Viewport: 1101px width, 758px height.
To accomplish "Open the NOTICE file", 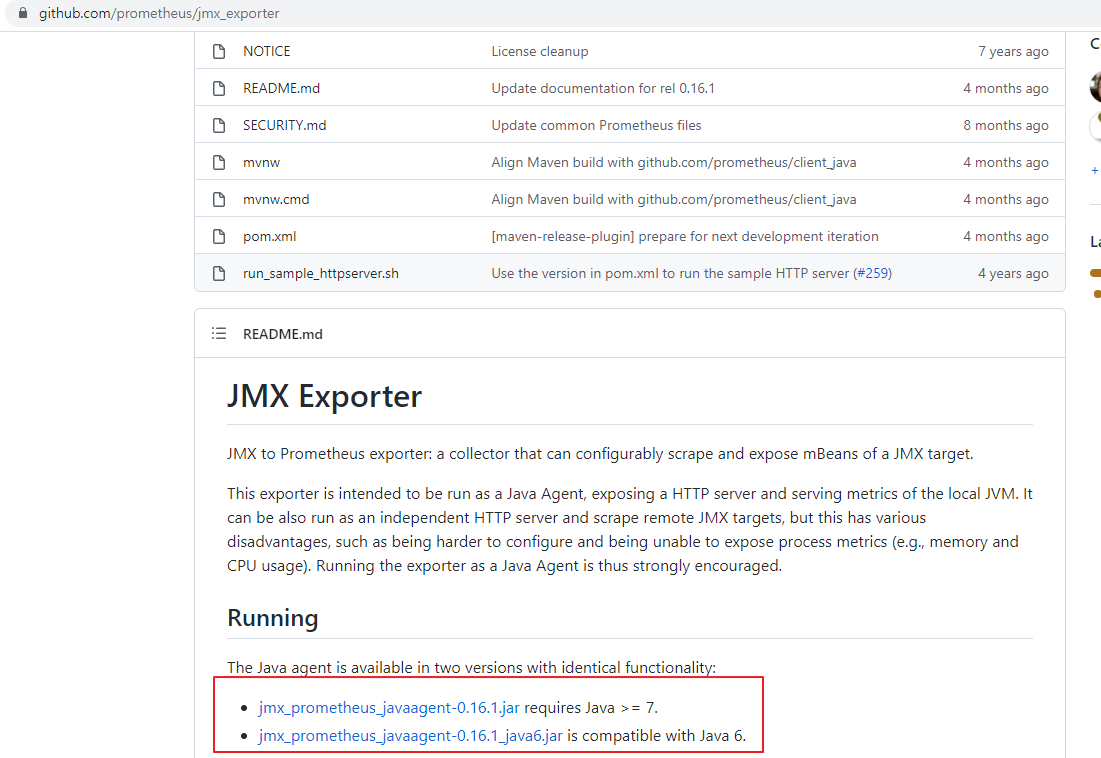I will (x=266, y=51).
